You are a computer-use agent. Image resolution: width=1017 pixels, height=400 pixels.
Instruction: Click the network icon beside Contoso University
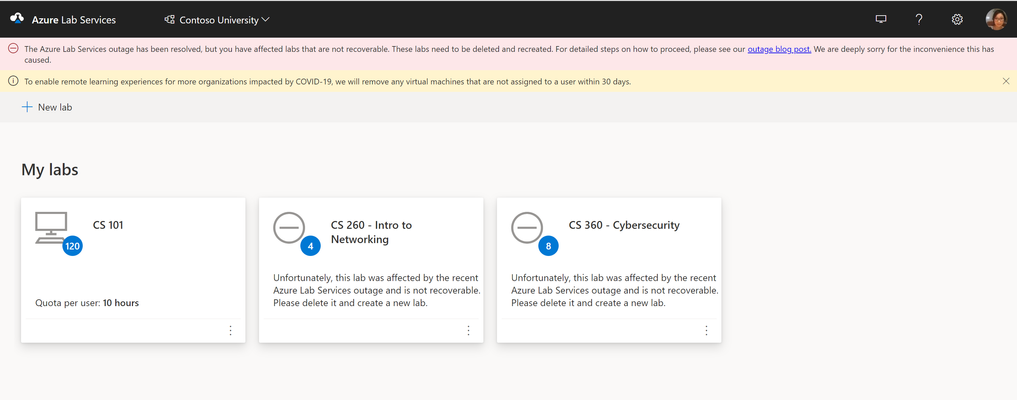point(170,19)
